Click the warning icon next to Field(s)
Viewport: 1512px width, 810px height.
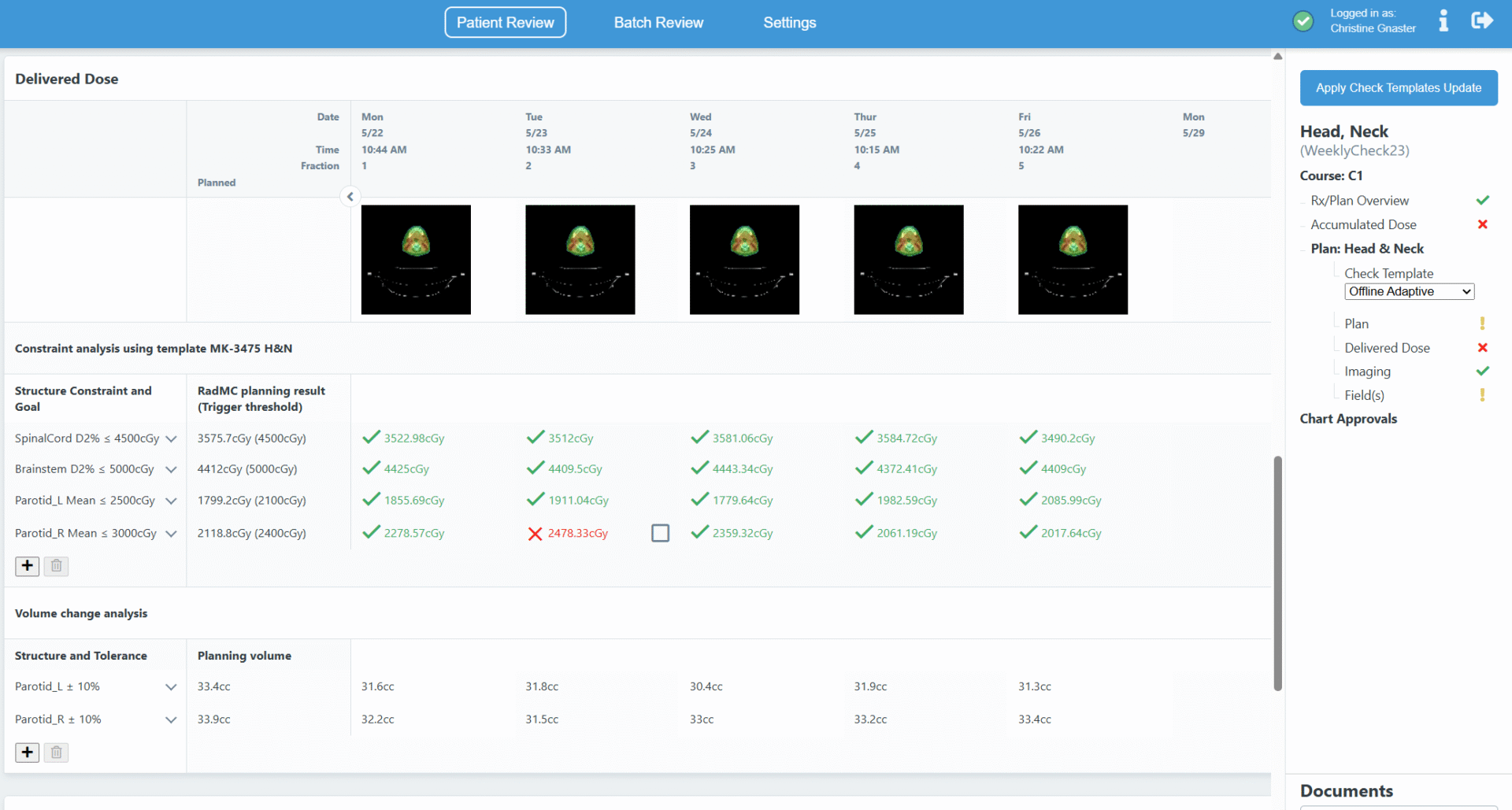click(1483, 394)
